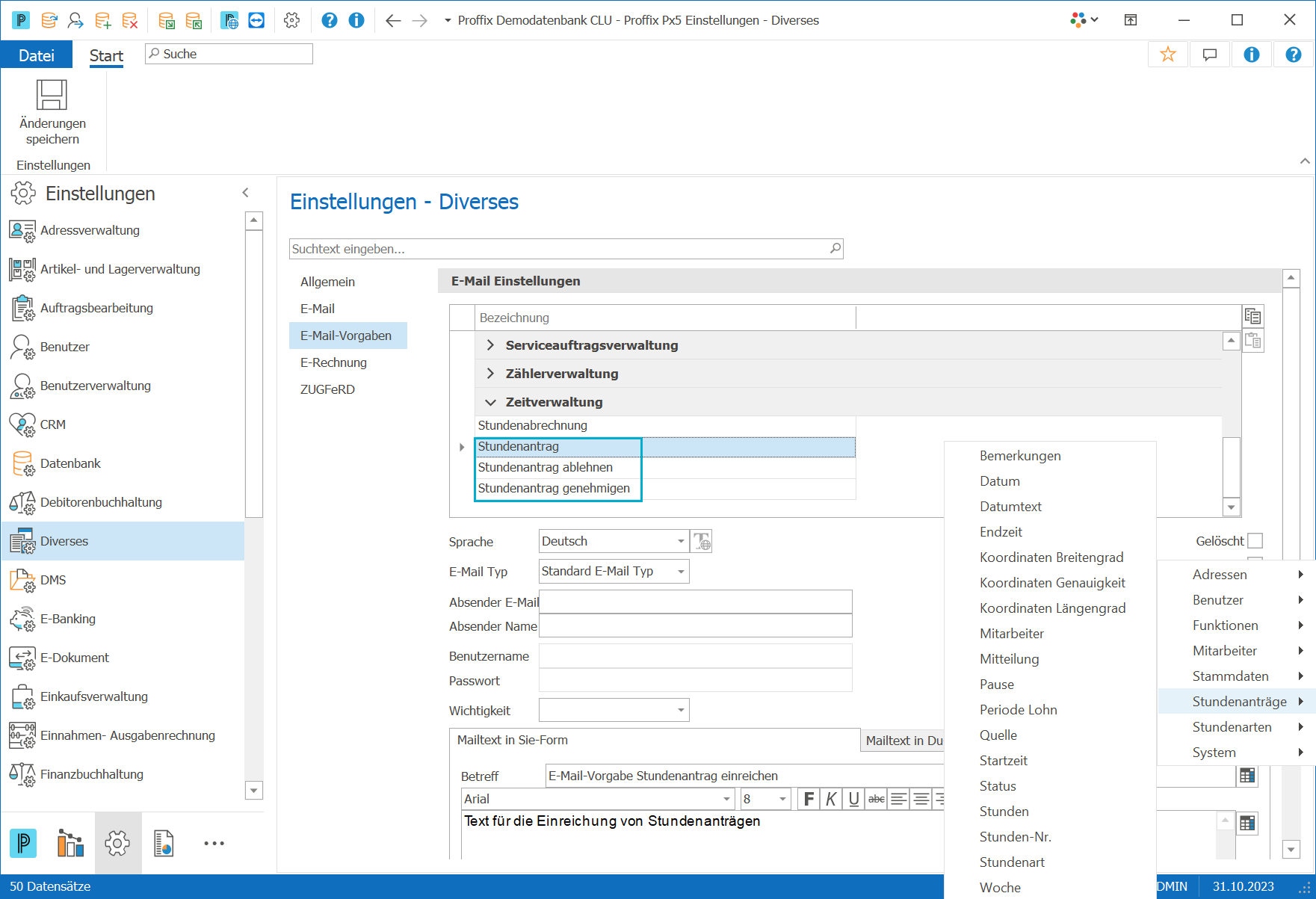1316x899 pixels.
Task: Click the Absender E-Mail input field
Action: click(696, 602)
